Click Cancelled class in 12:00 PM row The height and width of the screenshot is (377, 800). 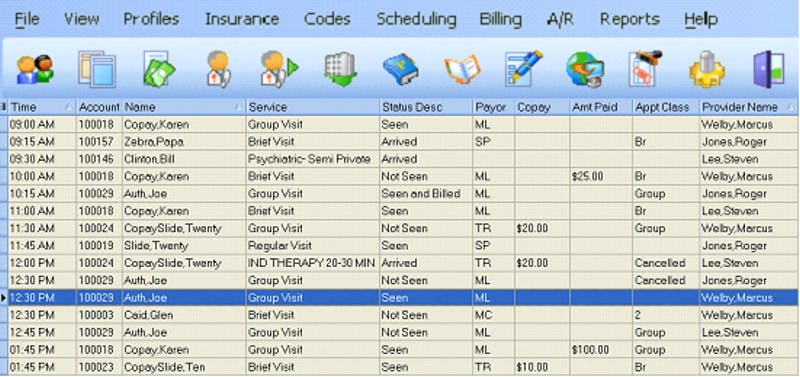[x=665, y=263]
